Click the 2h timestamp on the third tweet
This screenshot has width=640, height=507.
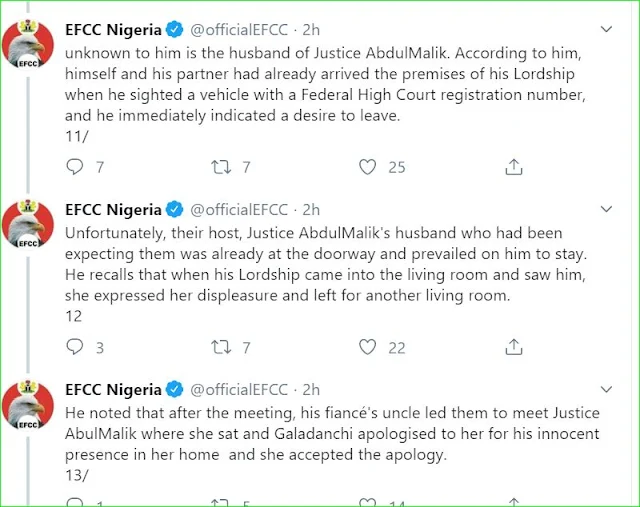[311, 389]
